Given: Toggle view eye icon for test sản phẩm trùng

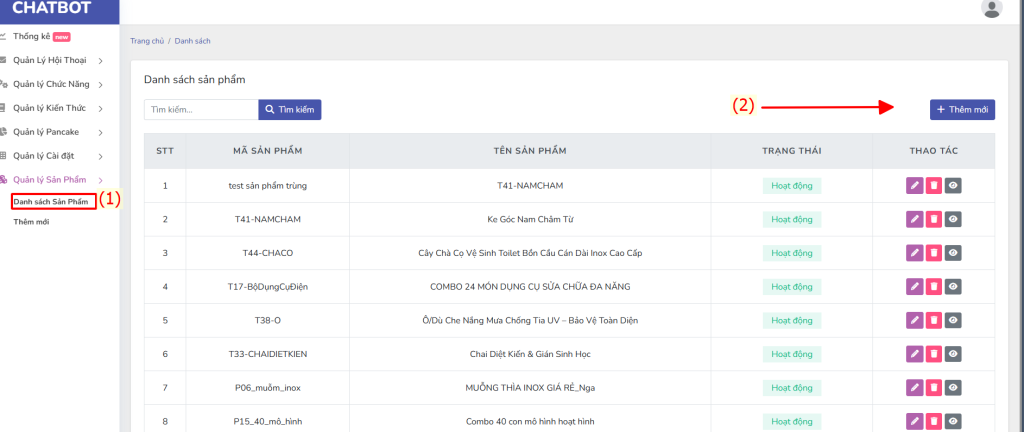Looking at the screenshot, I should 953,185.
